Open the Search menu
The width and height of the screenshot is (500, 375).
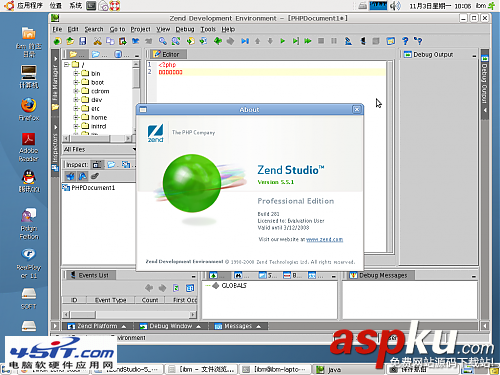[x=94, y=29]
